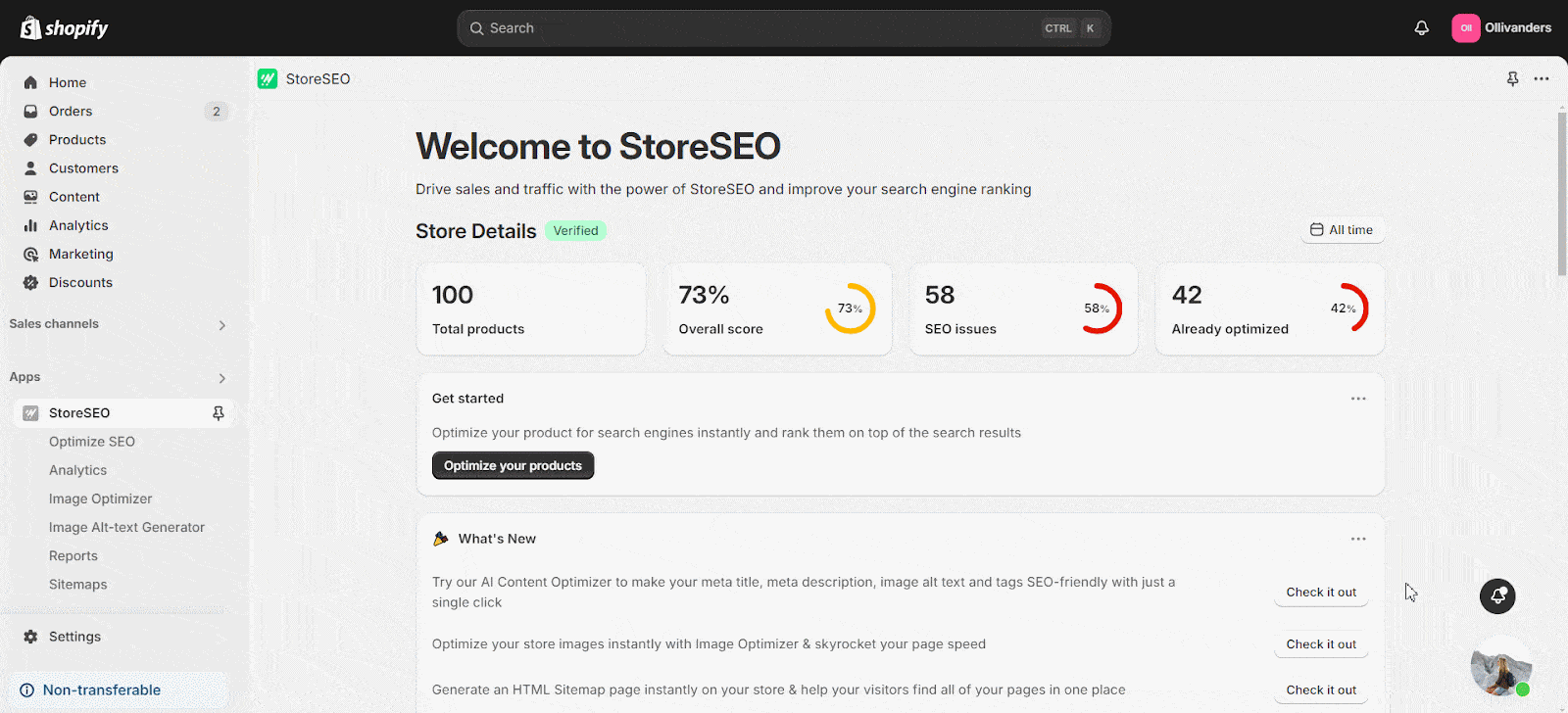Open the All time date filter

[x=1343, y=230]
